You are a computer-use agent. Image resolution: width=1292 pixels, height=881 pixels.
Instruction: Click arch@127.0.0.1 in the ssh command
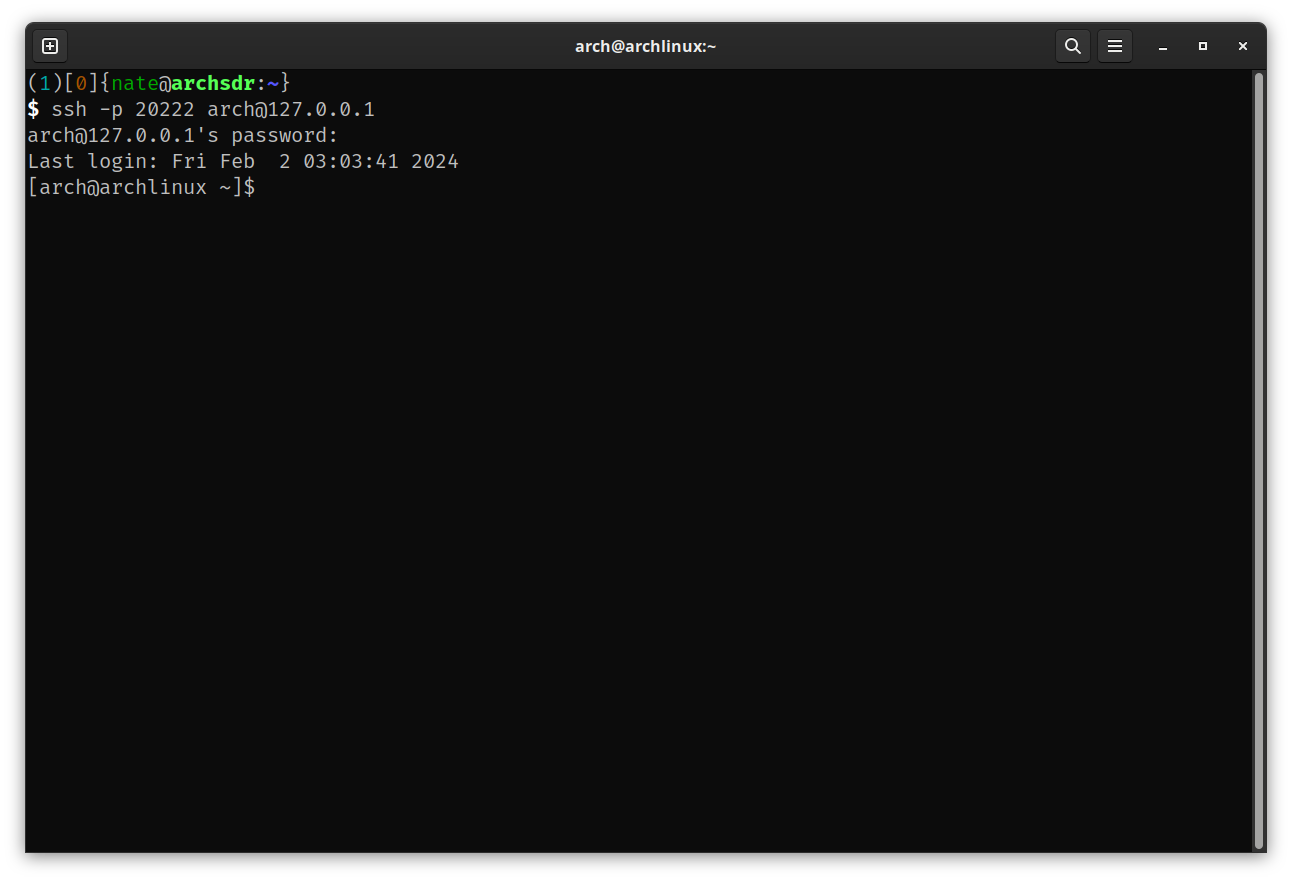pyautogui.click(x=290, y=109)
